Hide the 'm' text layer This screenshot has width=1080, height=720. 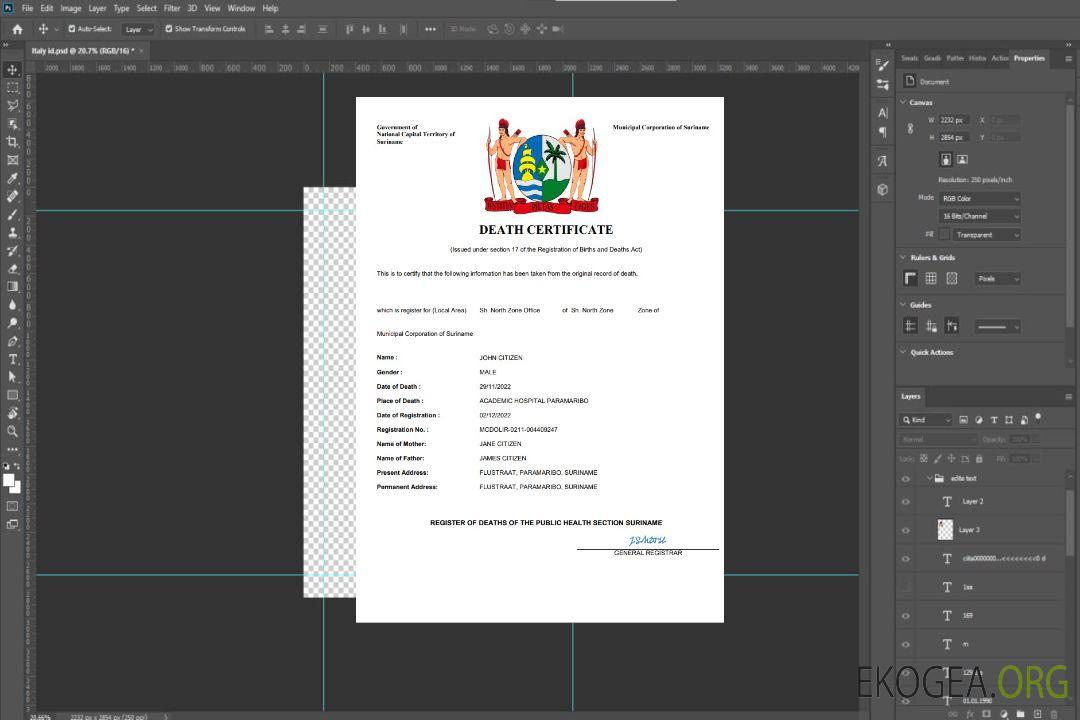coord(906,645)
